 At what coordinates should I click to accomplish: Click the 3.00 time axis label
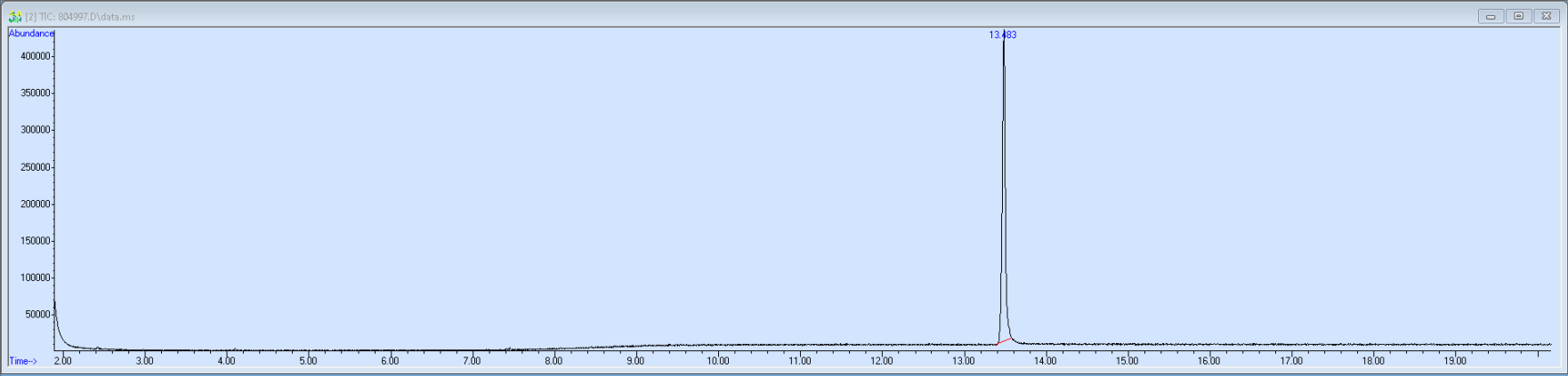(x=144, y=361)
